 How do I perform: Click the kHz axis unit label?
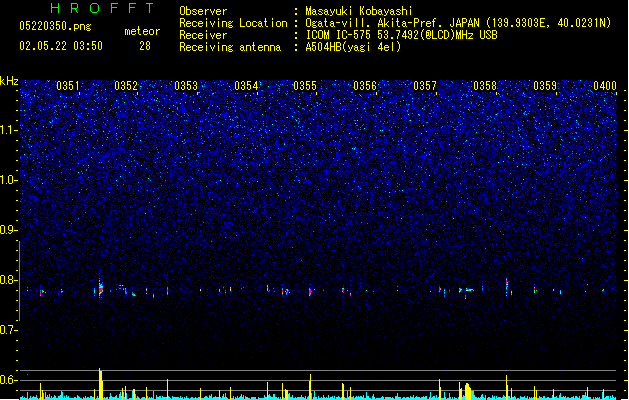click(9, 81)
